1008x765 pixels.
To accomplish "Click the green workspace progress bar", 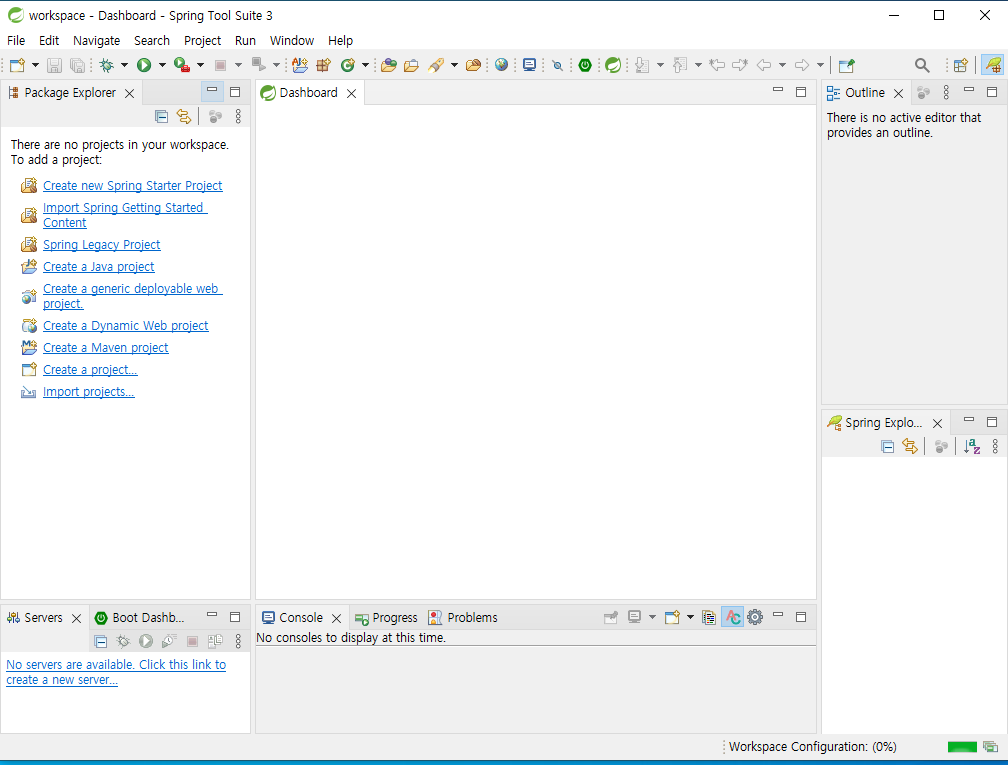I will [962, 746].
